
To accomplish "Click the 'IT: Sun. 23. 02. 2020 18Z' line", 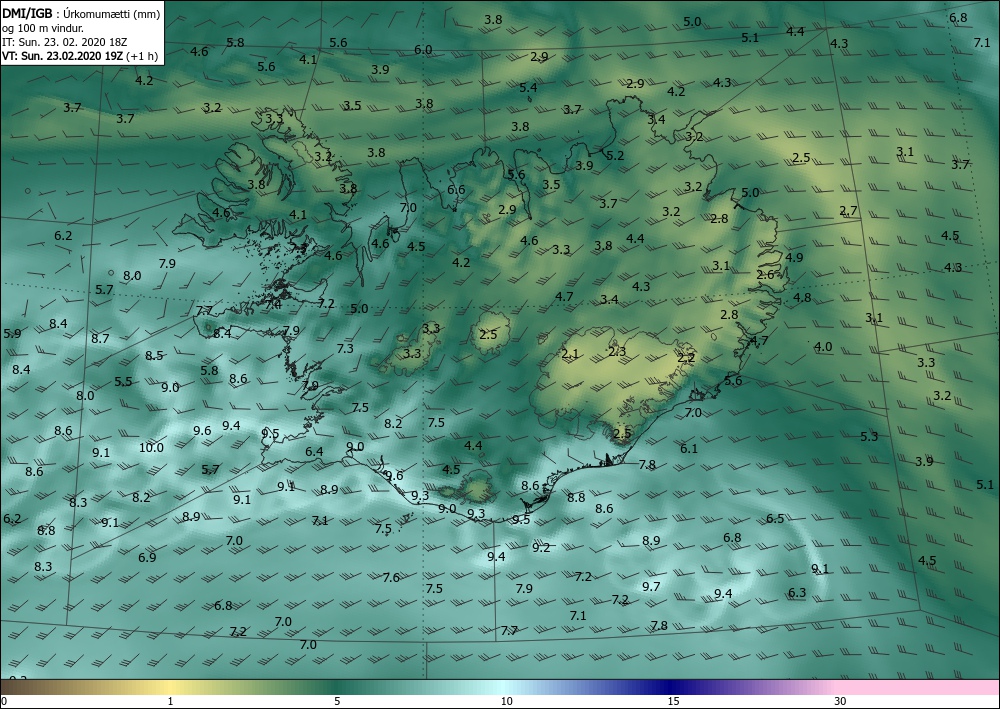I will (x=65, y=42).
